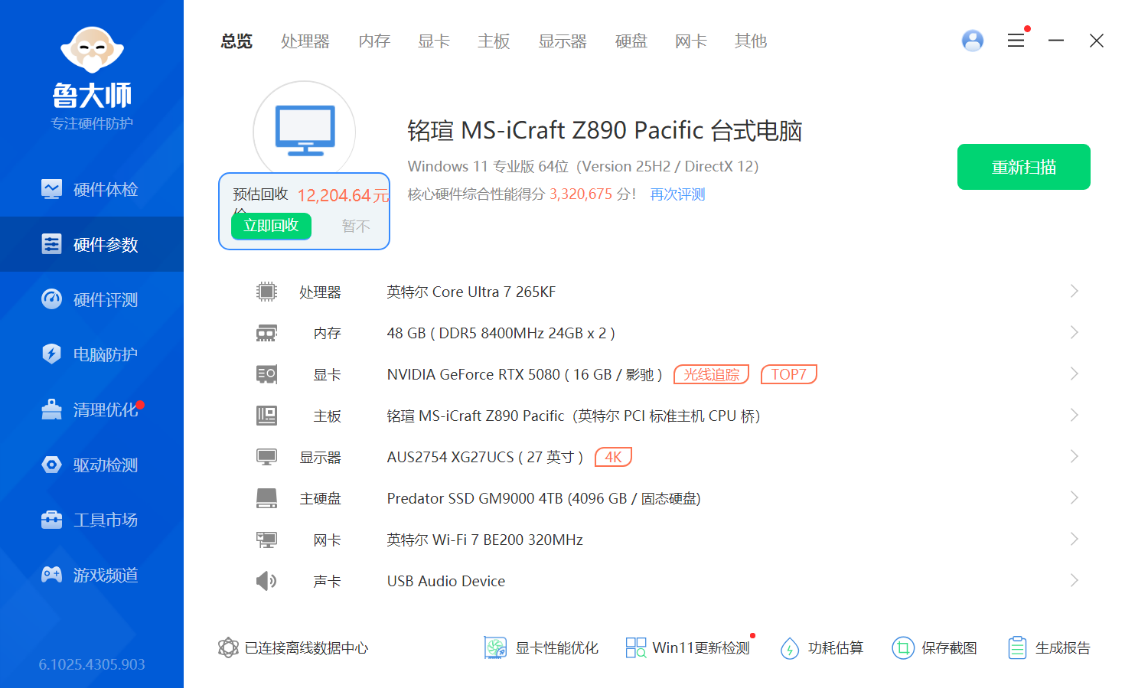Screen dimensions: 1125x688
Task: Expand the 声卡 row chevron
Action: [1074, 580]
